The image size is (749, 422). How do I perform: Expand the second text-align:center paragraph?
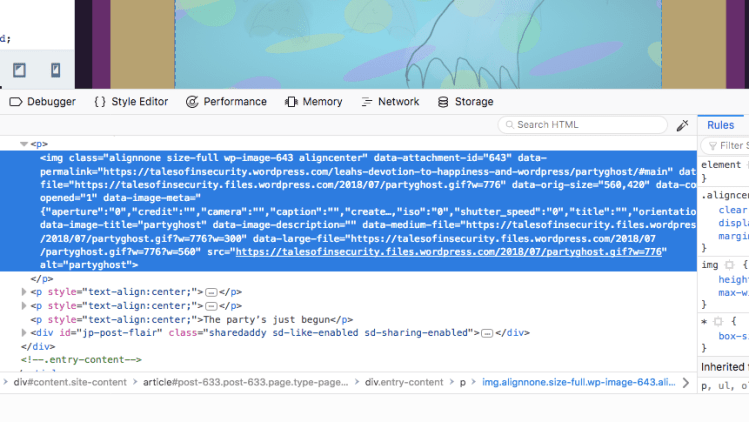click(x=23, y=306)
